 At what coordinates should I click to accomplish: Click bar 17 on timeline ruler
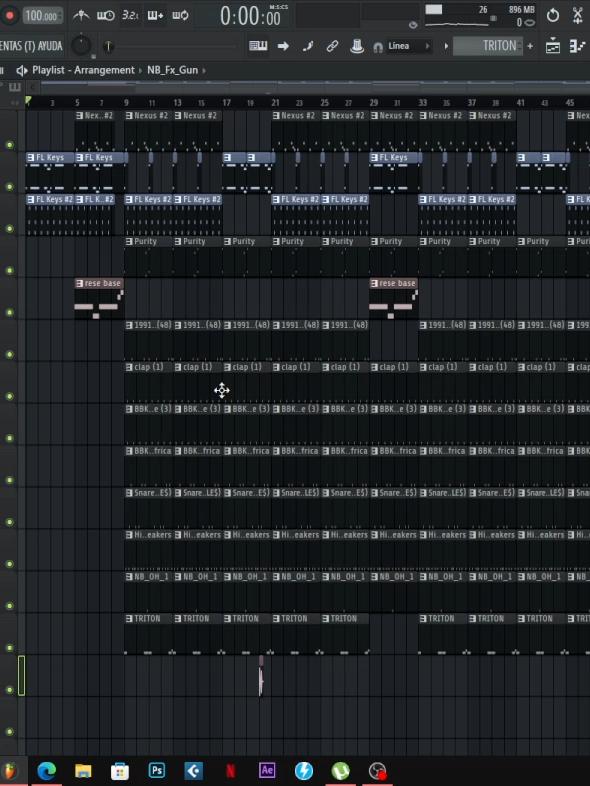227,103
